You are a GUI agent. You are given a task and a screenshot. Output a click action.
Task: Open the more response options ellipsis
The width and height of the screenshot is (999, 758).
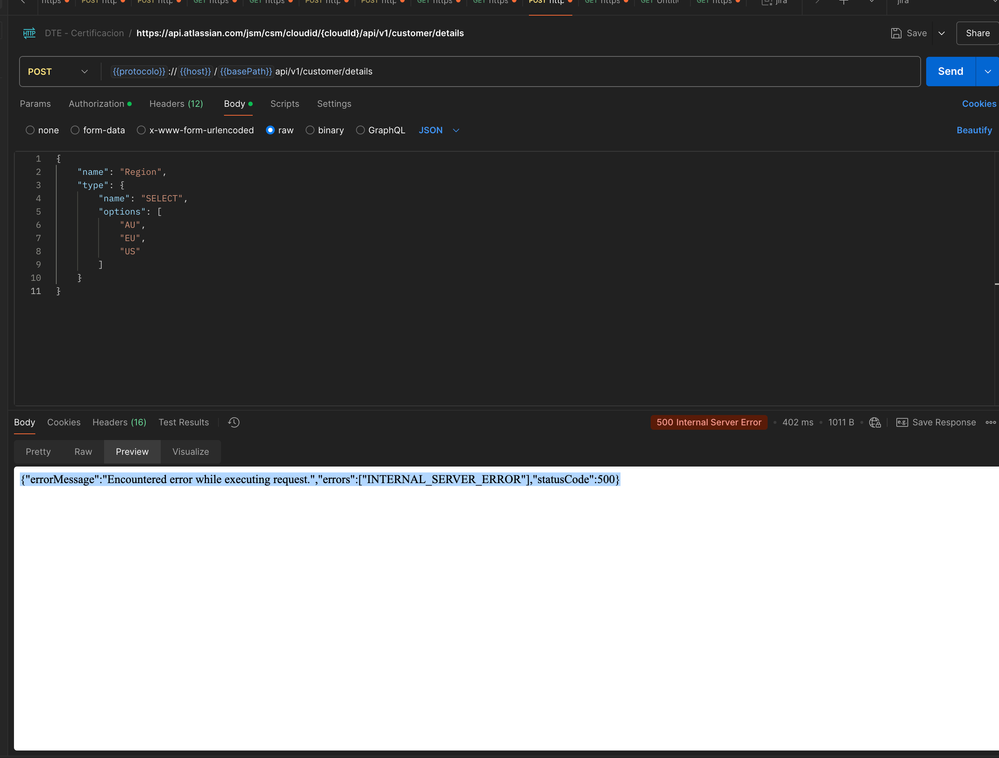(x=992, y=422)
